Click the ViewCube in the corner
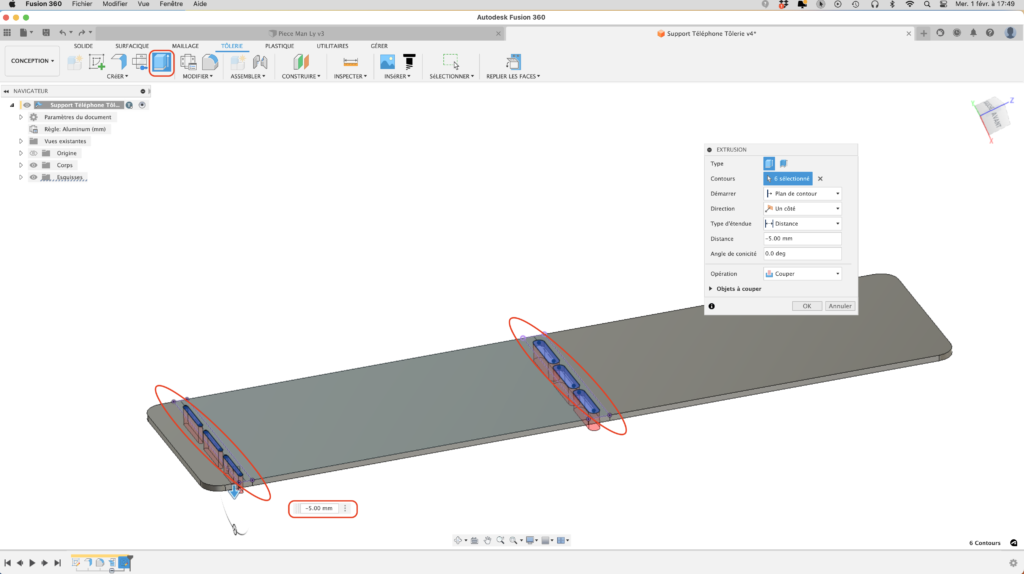The height and width of the screenshot is (574, 1024). [993, 118]
